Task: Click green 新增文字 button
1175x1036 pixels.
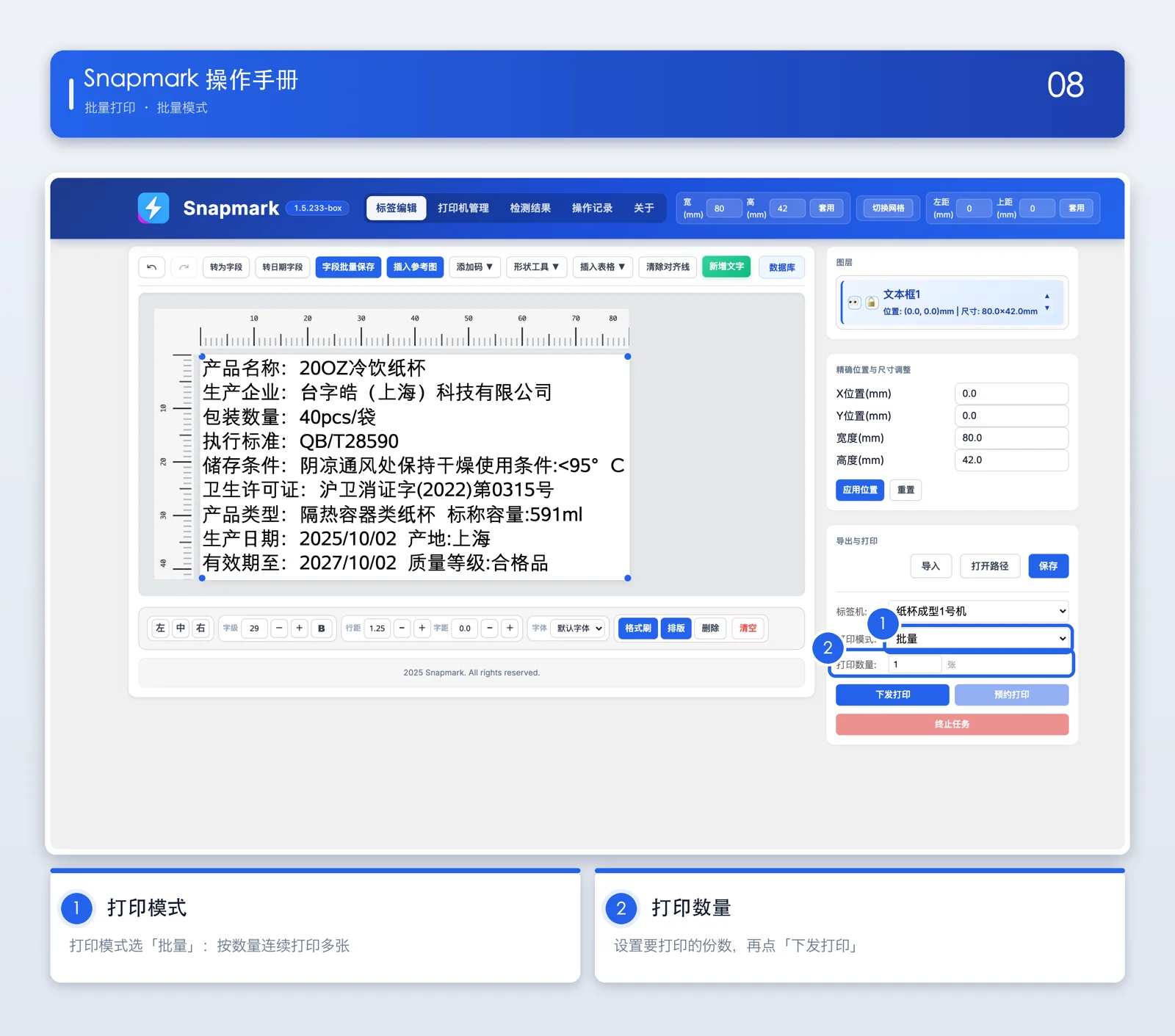Action: click(726, 267)
